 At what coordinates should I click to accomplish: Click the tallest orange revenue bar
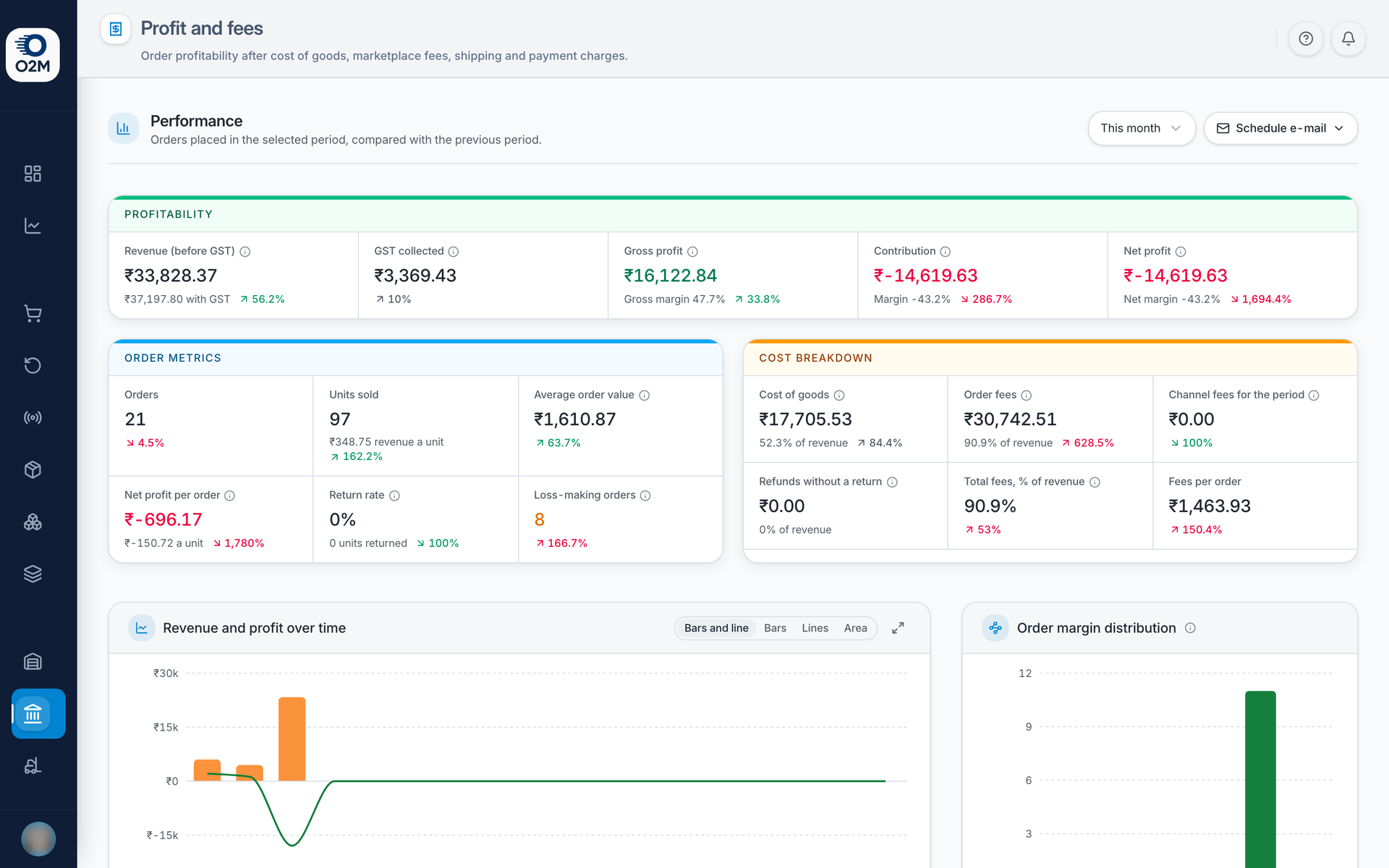292,739
